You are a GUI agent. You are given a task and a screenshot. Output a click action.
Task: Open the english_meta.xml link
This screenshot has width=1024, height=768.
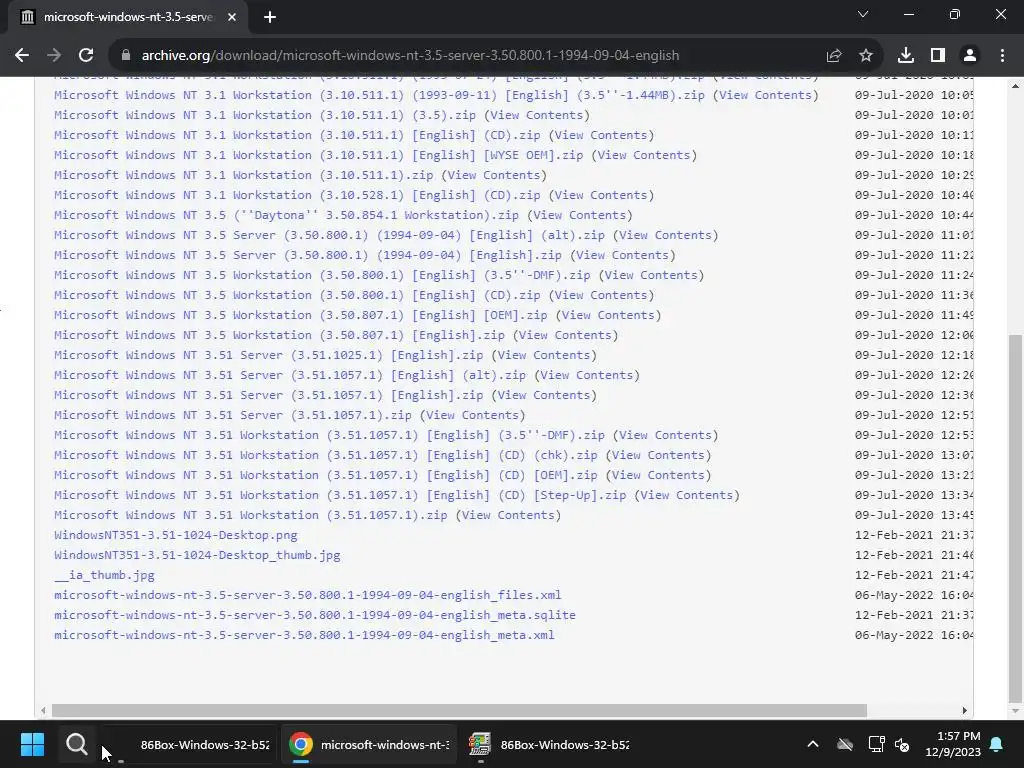(x=304, y=635)
